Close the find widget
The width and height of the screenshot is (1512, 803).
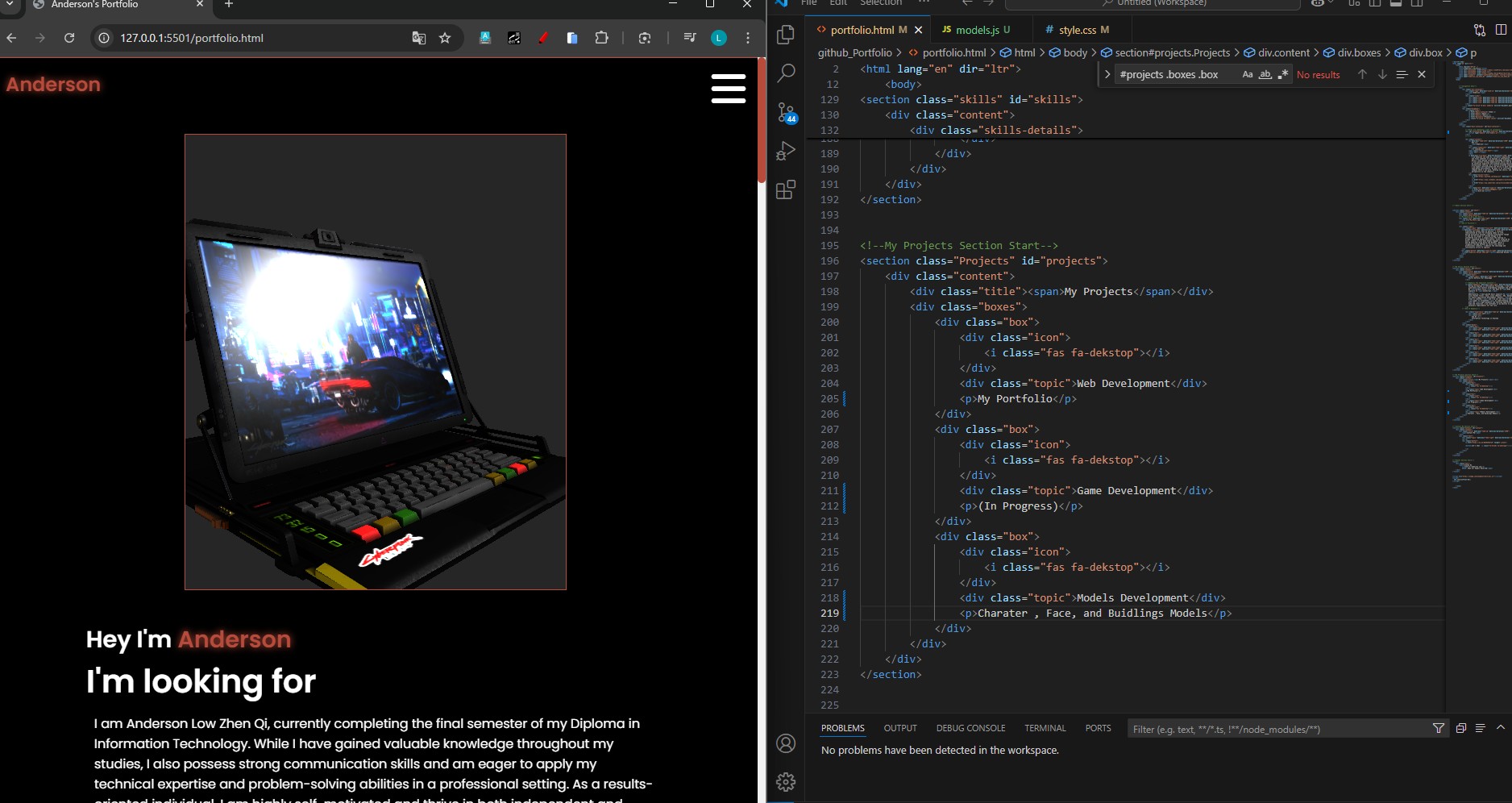(x=1422, y=74)
